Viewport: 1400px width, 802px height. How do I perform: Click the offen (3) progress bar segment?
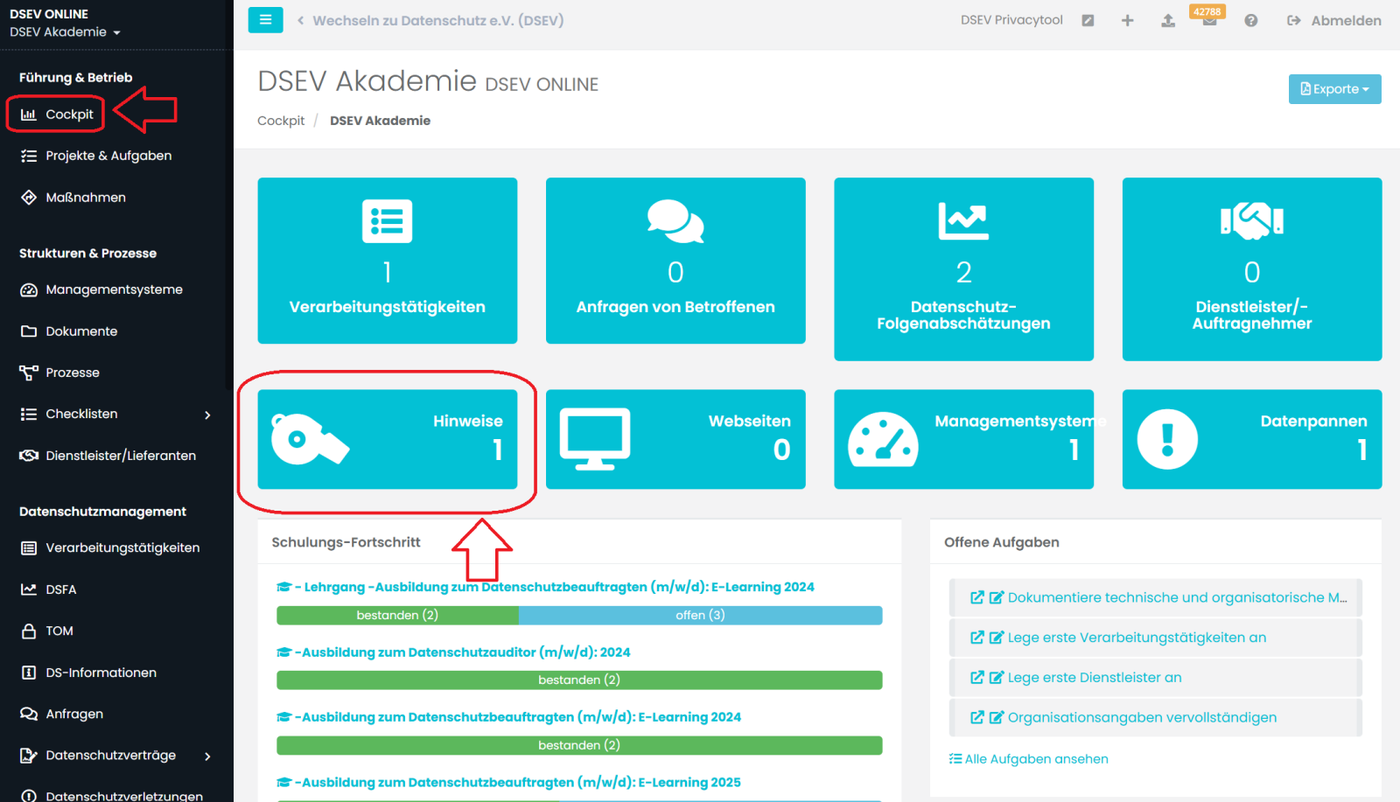click(x=700, y=615)
